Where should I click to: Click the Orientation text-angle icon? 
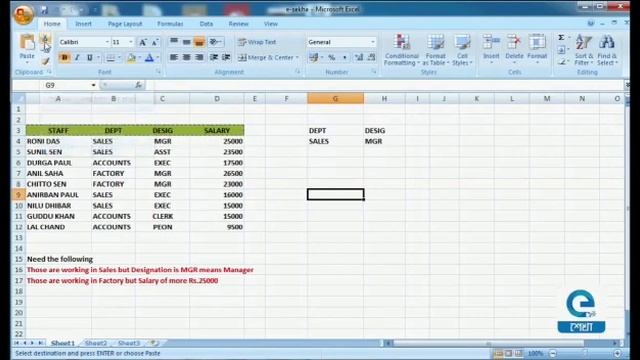point(215,42)
